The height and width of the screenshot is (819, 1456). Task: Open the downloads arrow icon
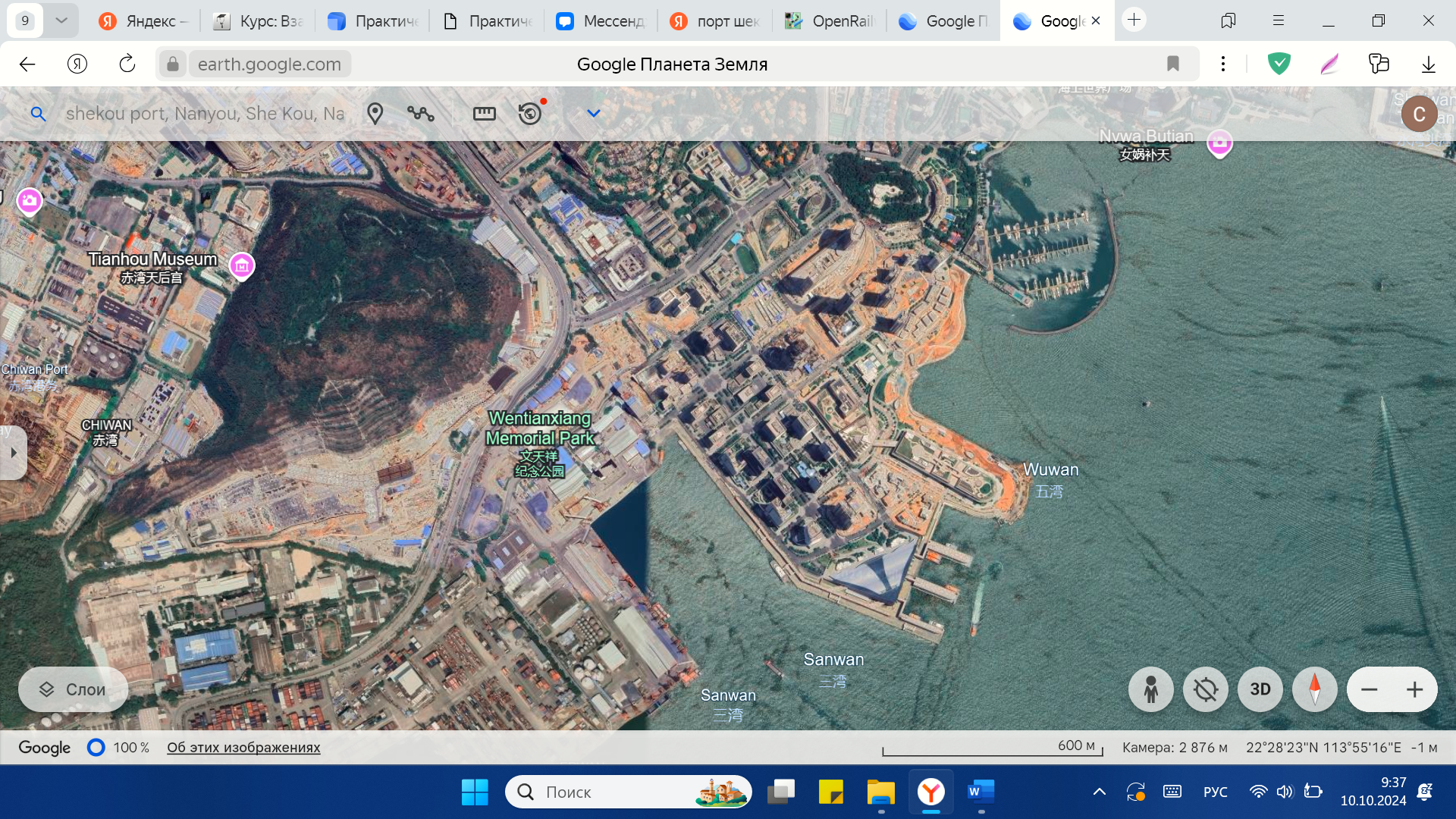click(x=1429, y=64)
